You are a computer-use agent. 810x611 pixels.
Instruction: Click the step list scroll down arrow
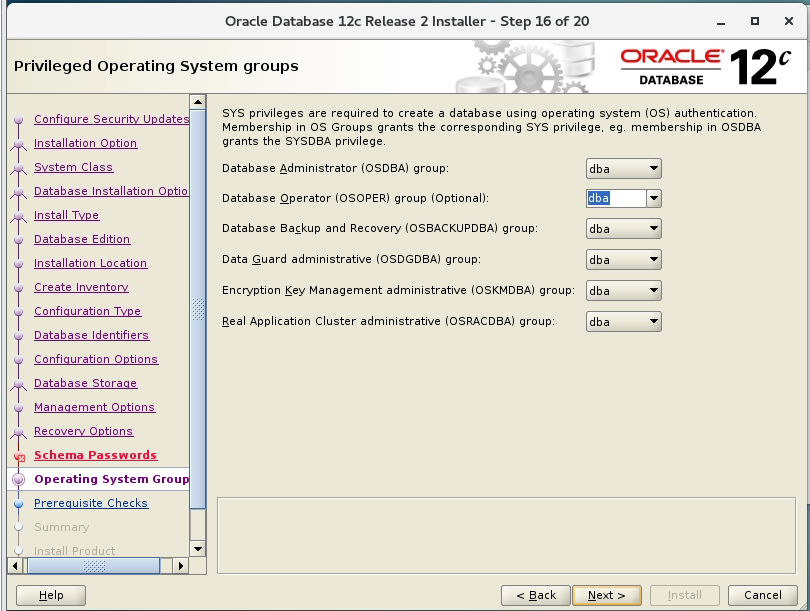tap(197, 549)
